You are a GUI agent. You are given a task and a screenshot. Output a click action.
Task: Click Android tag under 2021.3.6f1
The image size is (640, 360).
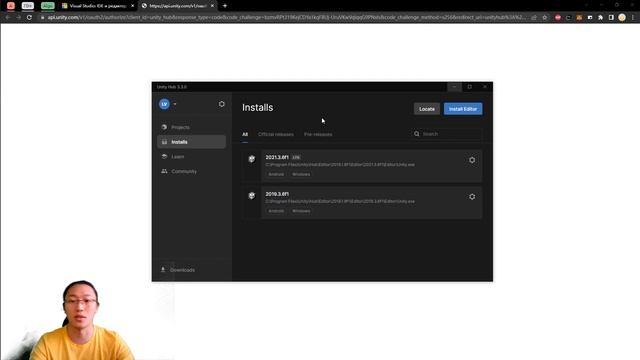click(x=276, y=174)
